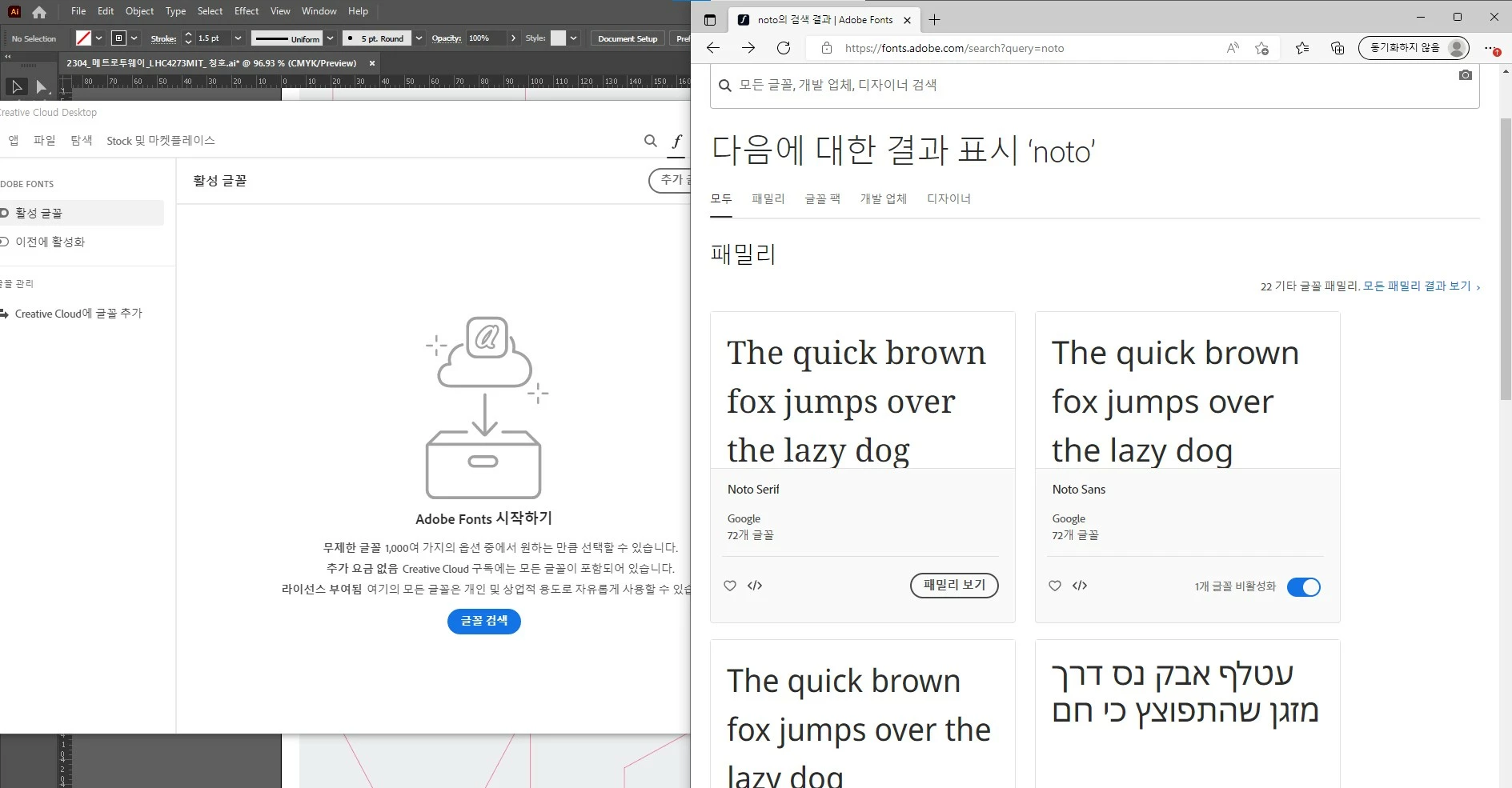The height and width of the screenshot is (788, 1512).
Task: Open Stock 및 마켓플레이스 tab
Action: [x=161, y=141]
